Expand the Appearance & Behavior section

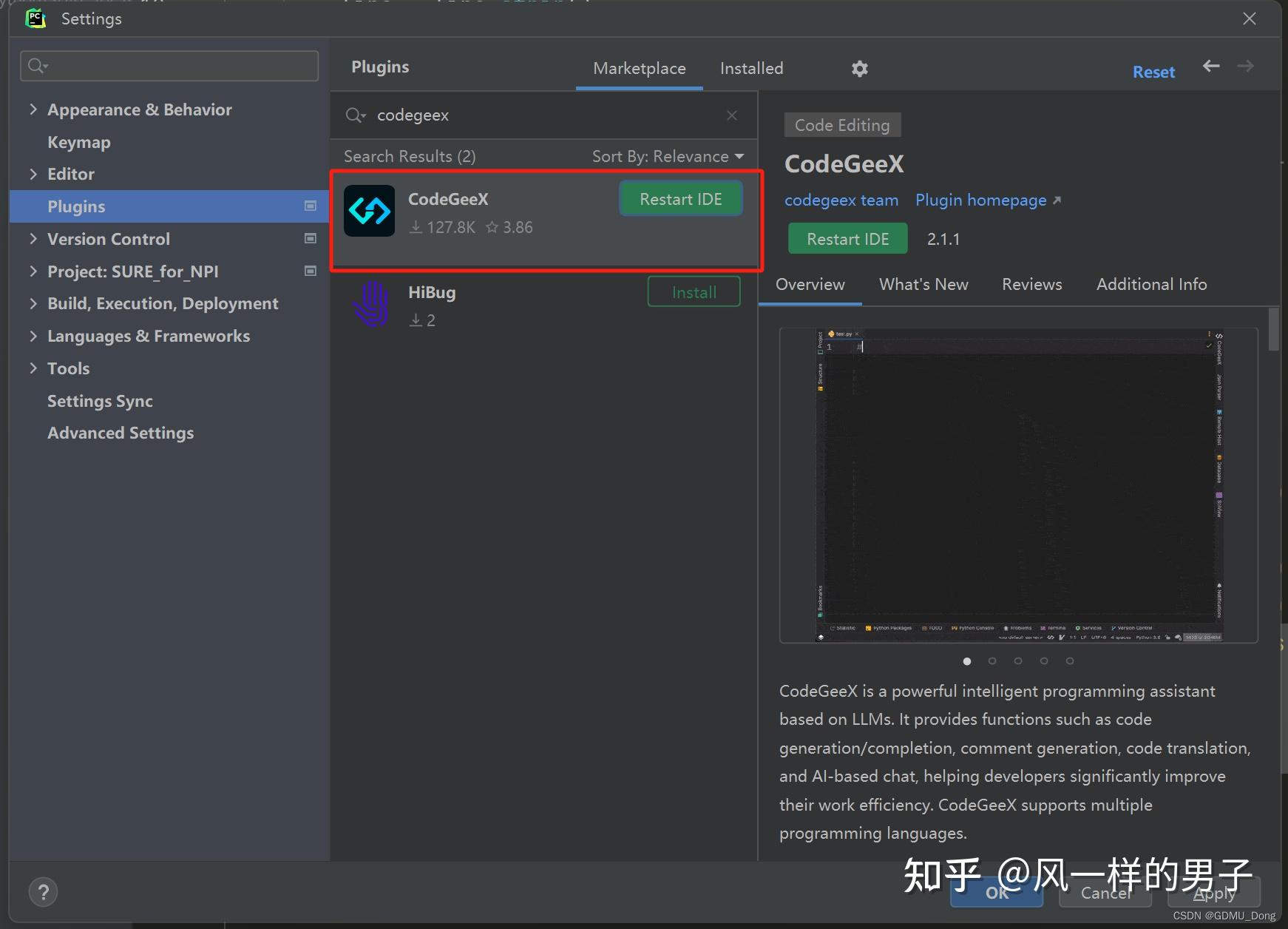coord(33,109)
